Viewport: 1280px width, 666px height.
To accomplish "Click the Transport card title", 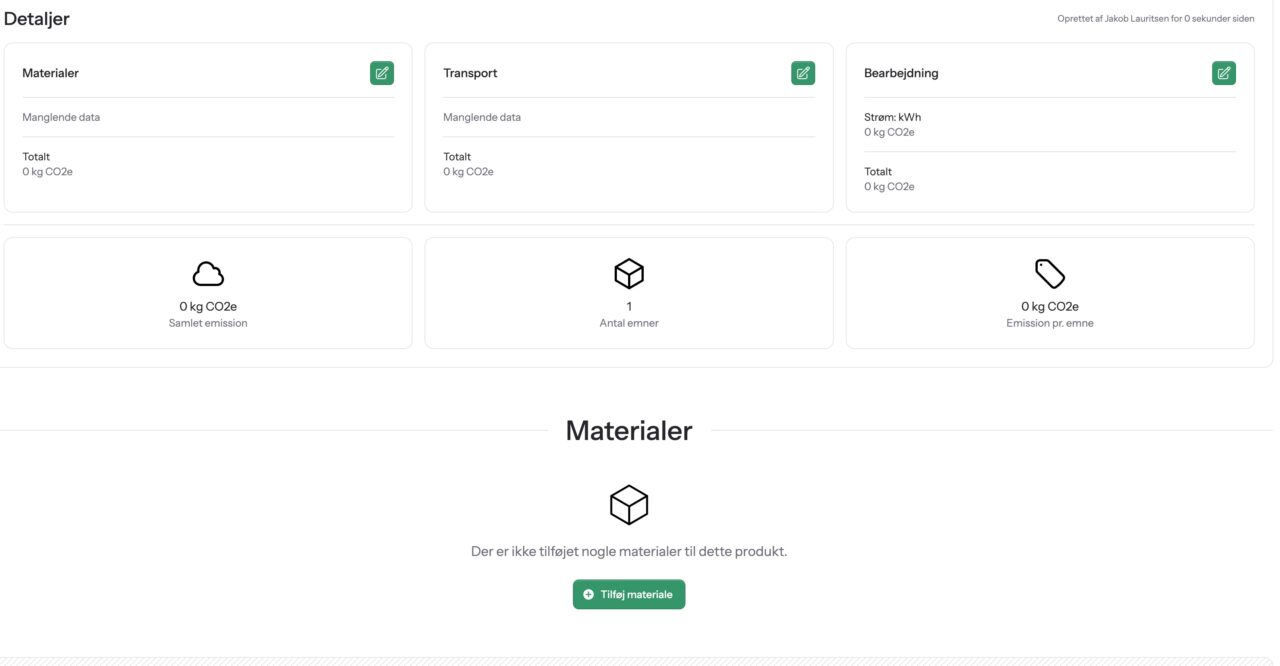I will point(470,73).
